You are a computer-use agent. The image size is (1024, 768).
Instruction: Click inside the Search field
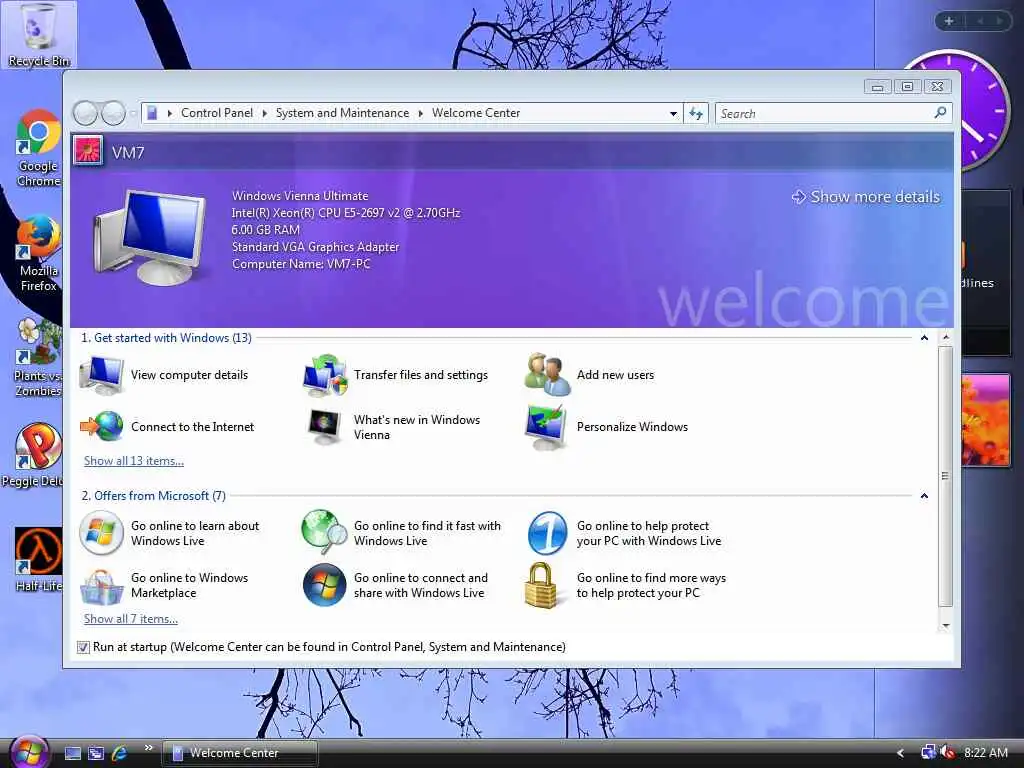point(824,114)
